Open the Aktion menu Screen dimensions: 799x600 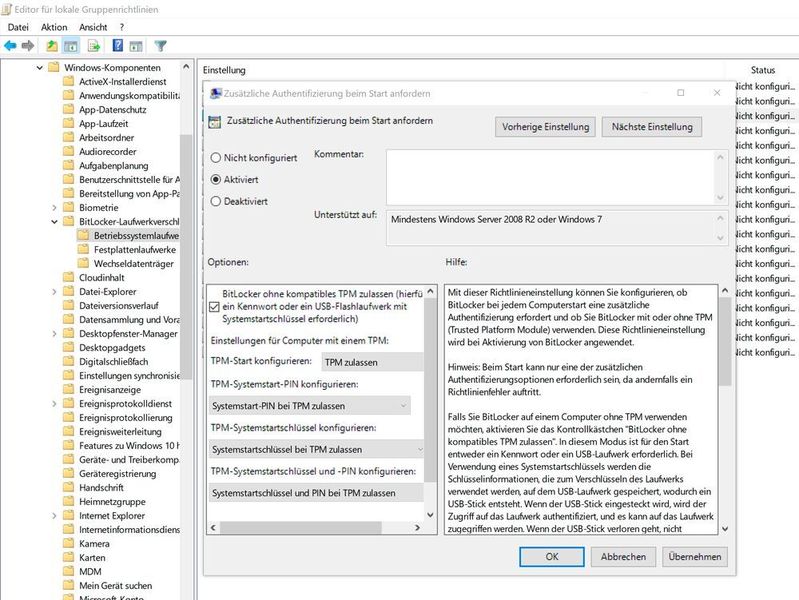[54, 27]
